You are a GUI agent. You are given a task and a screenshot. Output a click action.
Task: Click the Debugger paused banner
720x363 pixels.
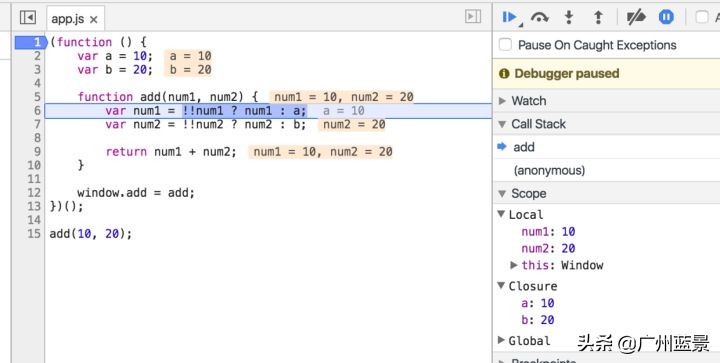point(606,73)
